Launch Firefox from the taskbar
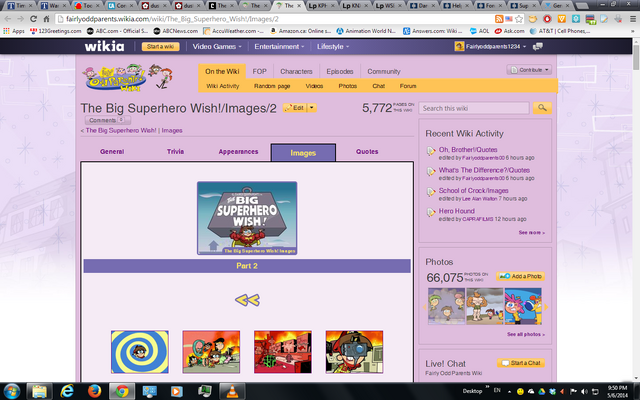Viewport: 640px width, 400px height. pyautogui.click(x=94, y=391)
